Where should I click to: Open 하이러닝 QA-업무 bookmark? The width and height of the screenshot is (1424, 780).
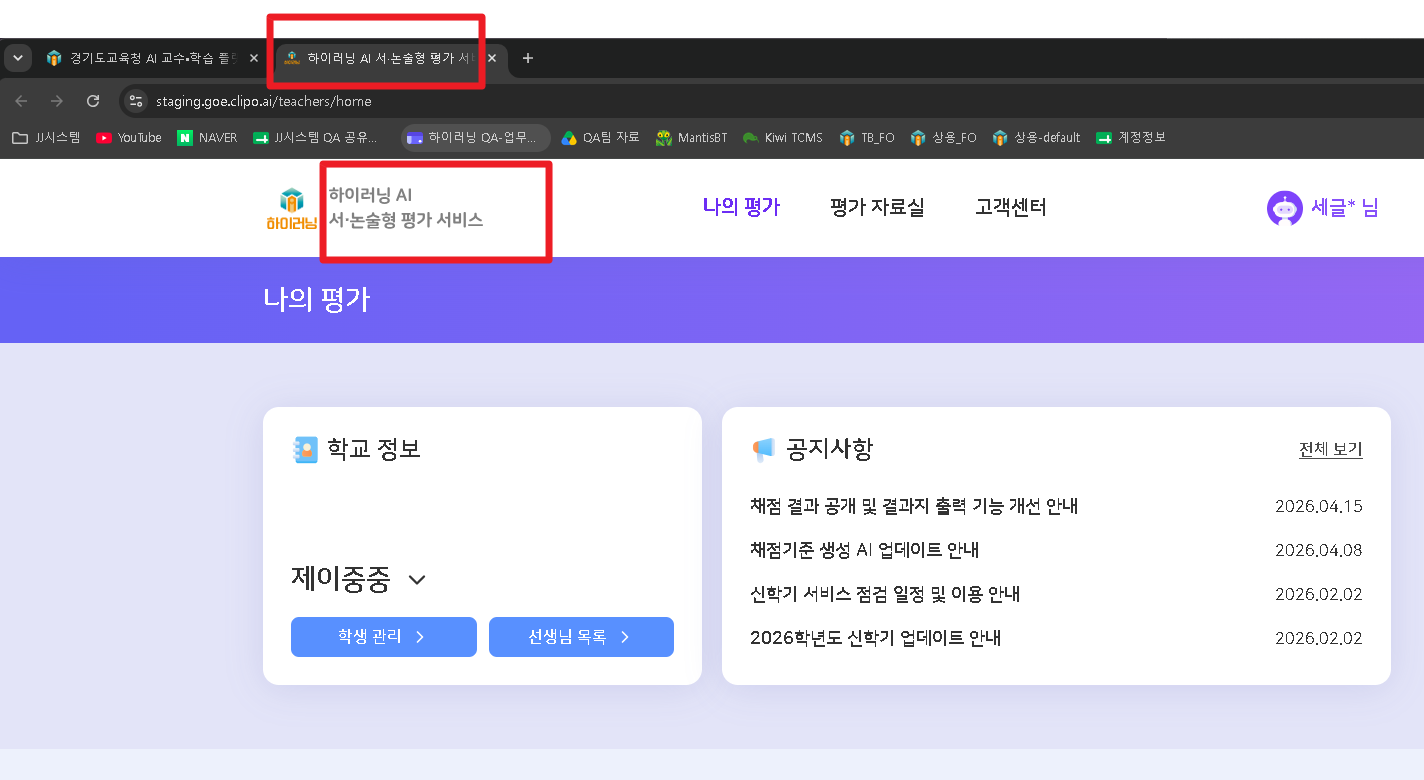coord(475,138)
